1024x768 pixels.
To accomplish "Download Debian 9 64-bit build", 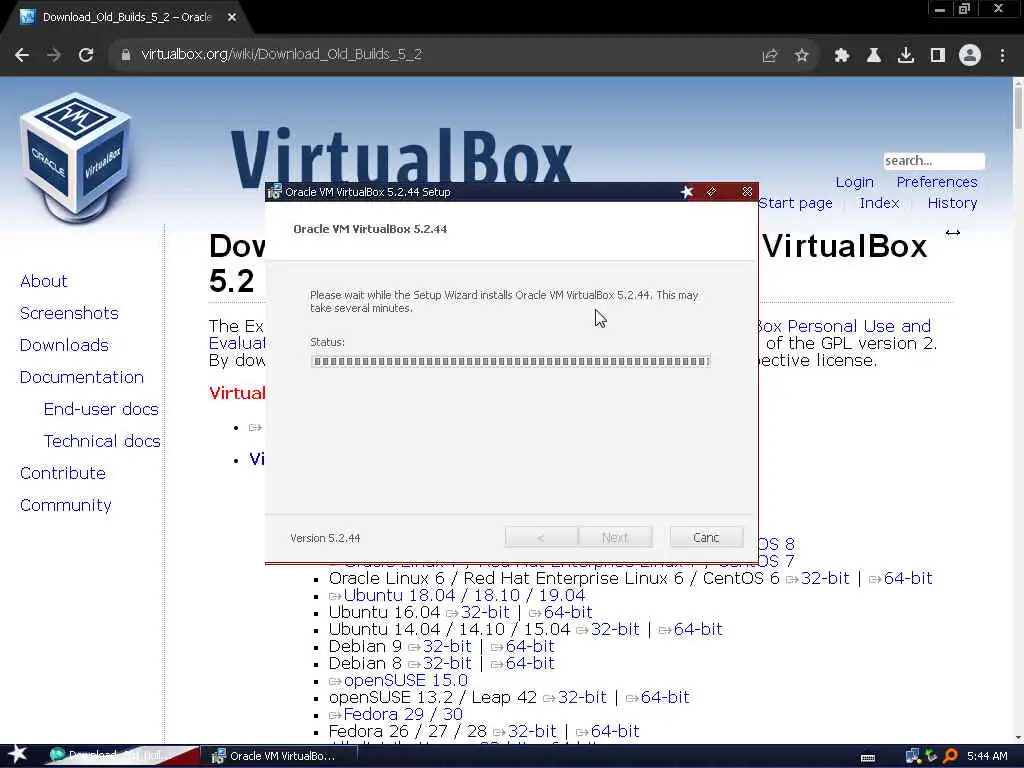I will tap(530, 647).
